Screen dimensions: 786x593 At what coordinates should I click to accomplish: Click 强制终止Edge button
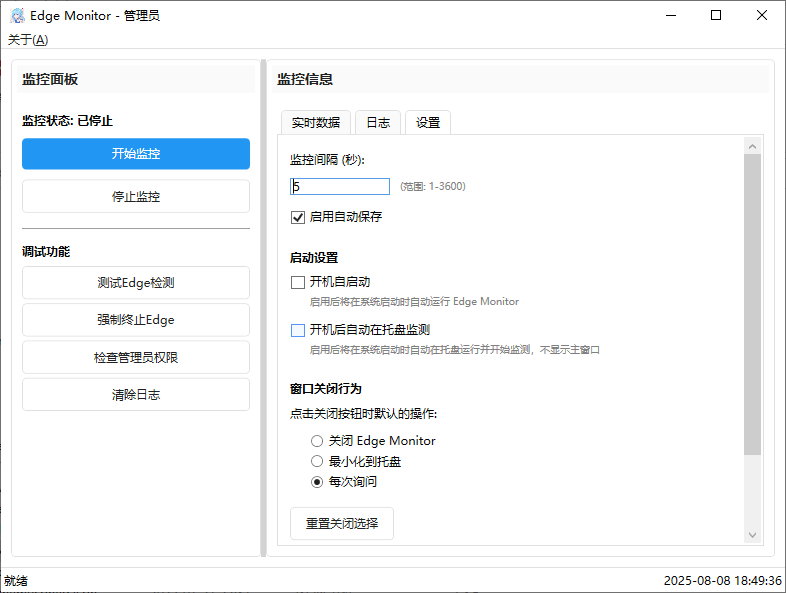(x=136, y=320)
